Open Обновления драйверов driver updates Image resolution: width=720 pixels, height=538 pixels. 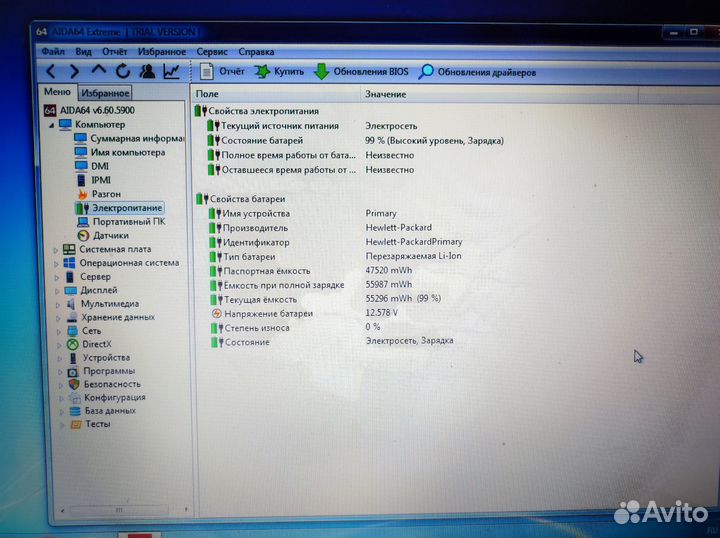point(477,73)
